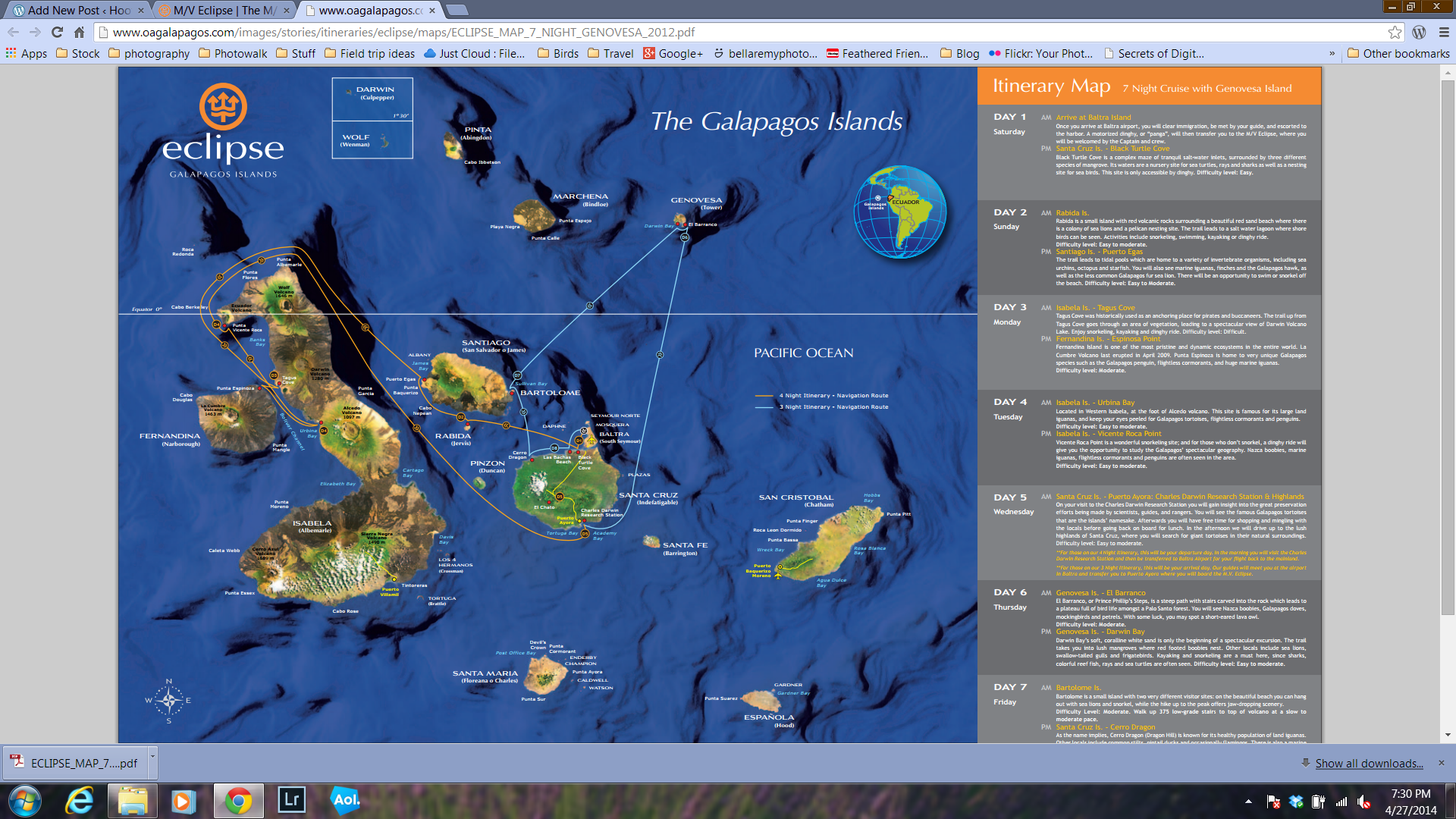Bookmark this page with star icon
Image resolution: width=1456 pixels, height=819 pixels.
tap(1395, 32)
